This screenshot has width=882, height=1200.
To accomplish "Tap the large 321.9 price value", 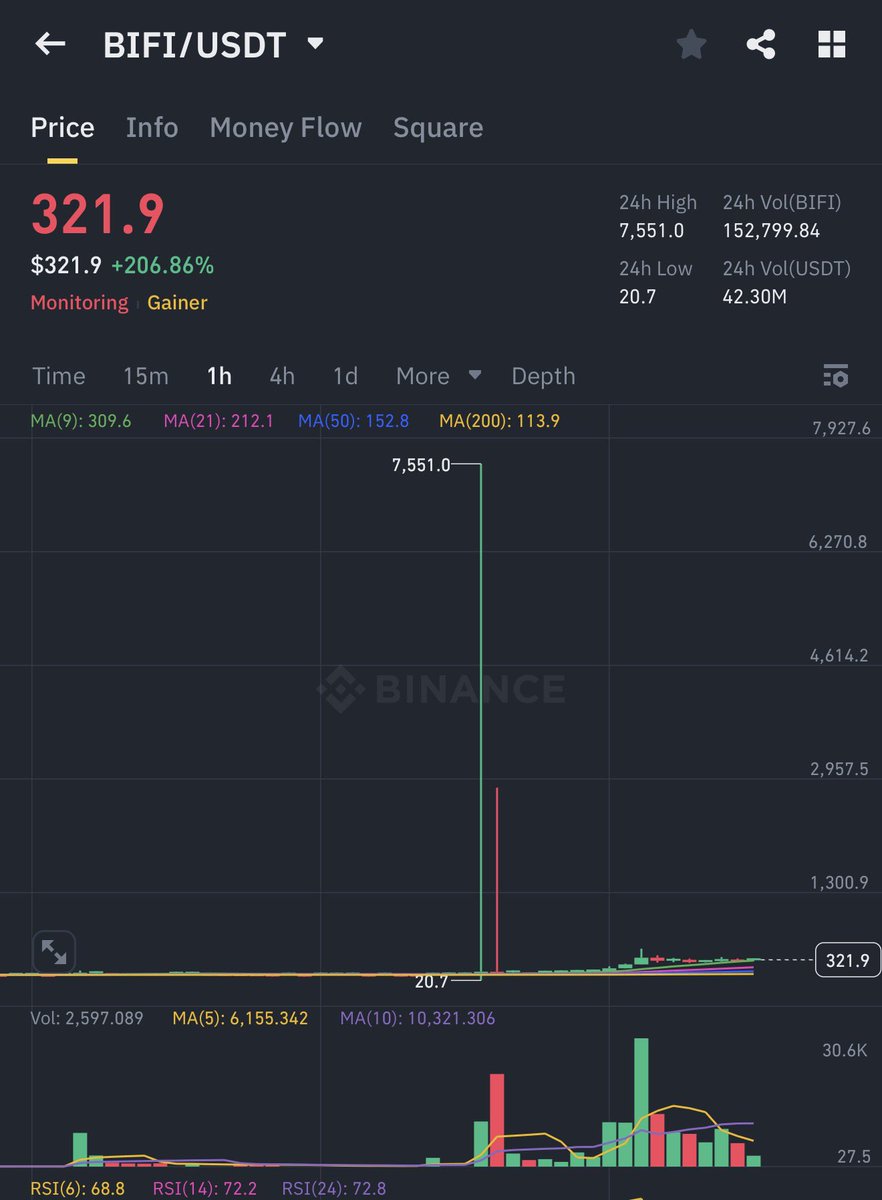I will (x=98, y=214).
